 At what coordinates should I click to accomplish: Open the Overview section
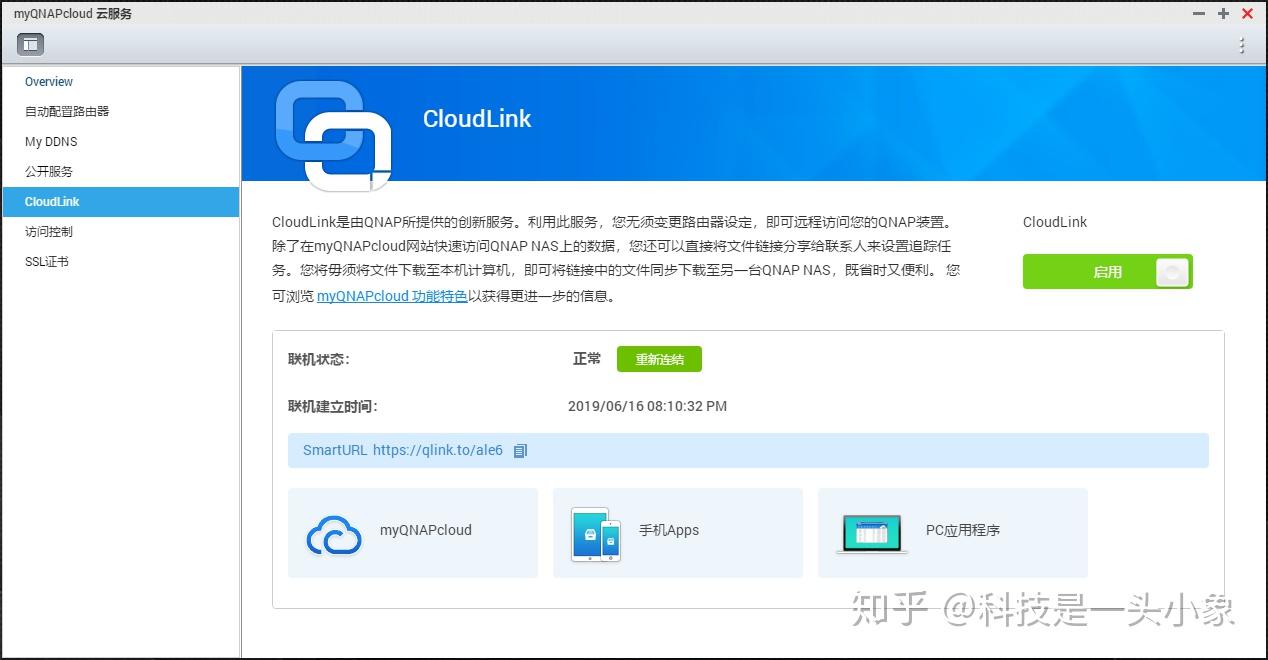pyautogui.click(x=49, y=82)
